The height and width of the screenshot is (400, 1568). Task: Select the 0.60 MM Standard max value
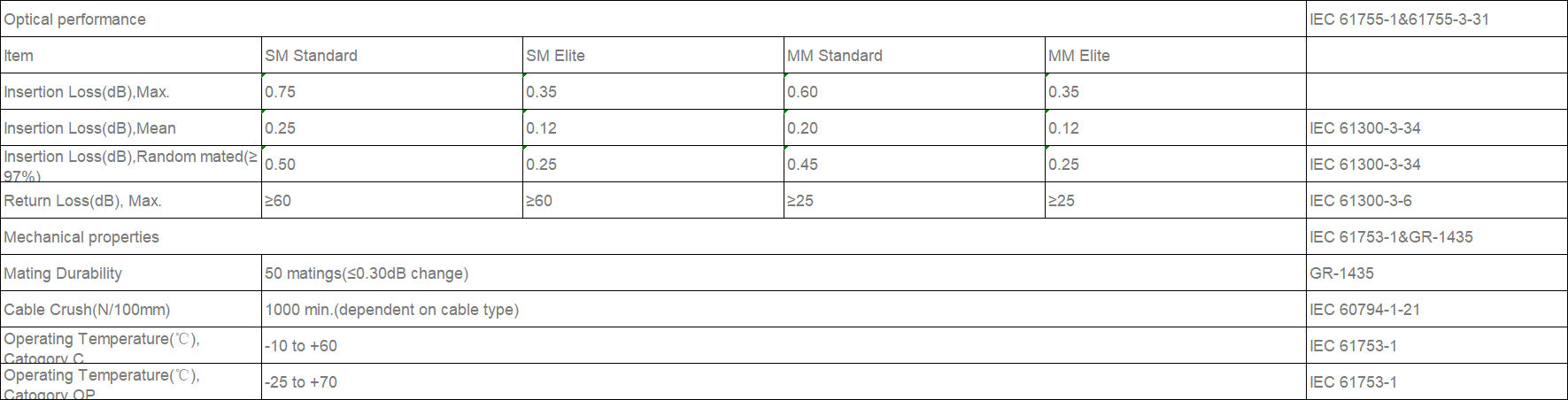pyautogui.click(x=802, y=92)
